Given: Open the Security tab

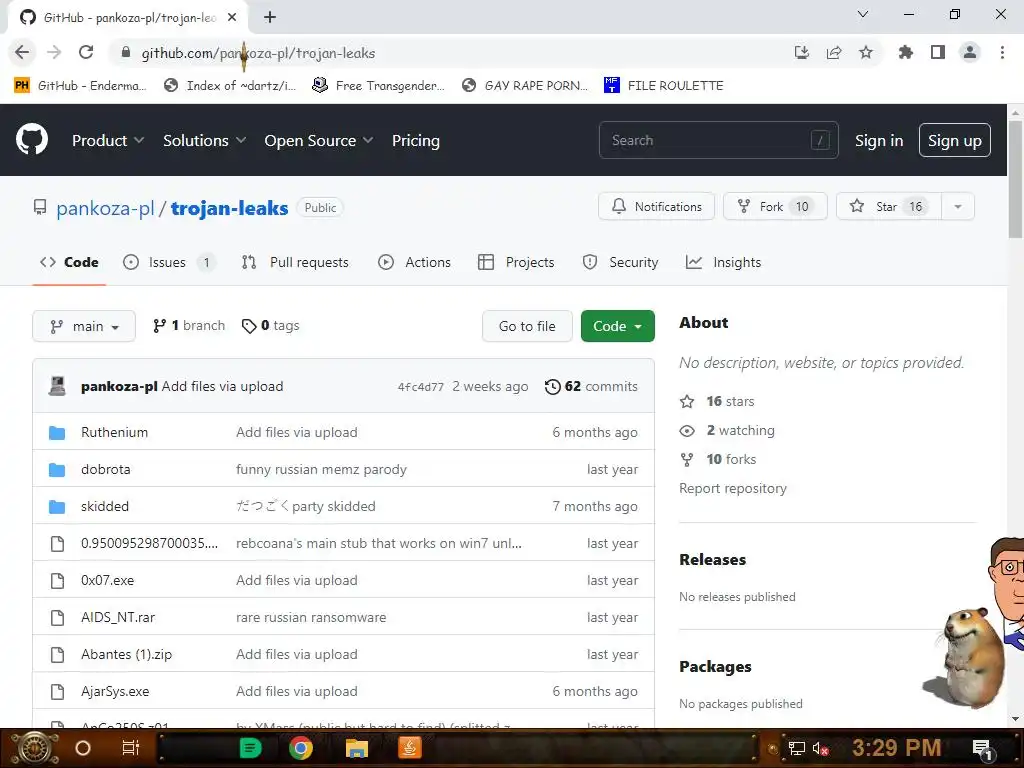Looking at the screenshot, I should [x=620, y=263].
